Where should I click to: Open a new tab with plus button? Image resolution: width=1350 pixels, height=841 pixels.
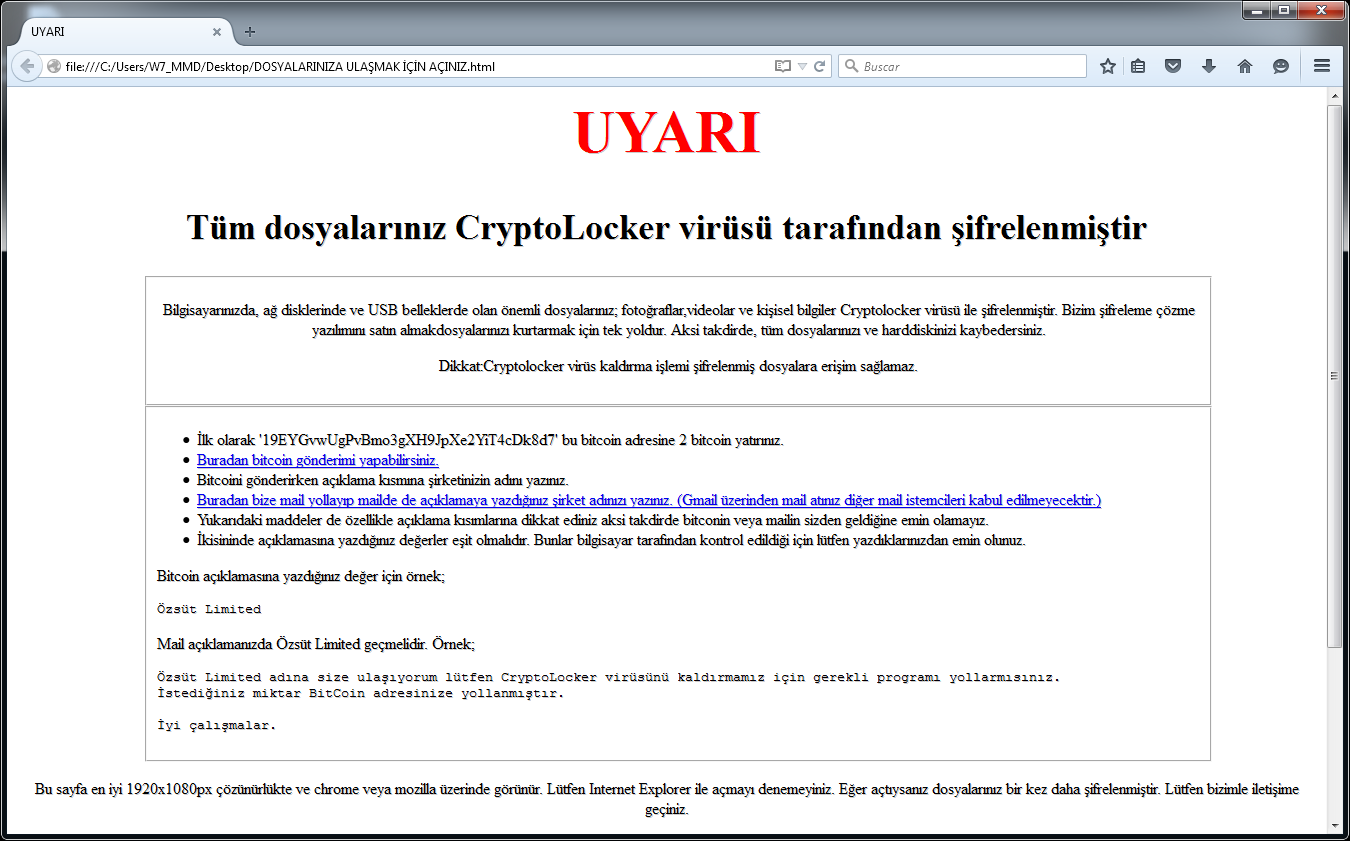point(250,32)
